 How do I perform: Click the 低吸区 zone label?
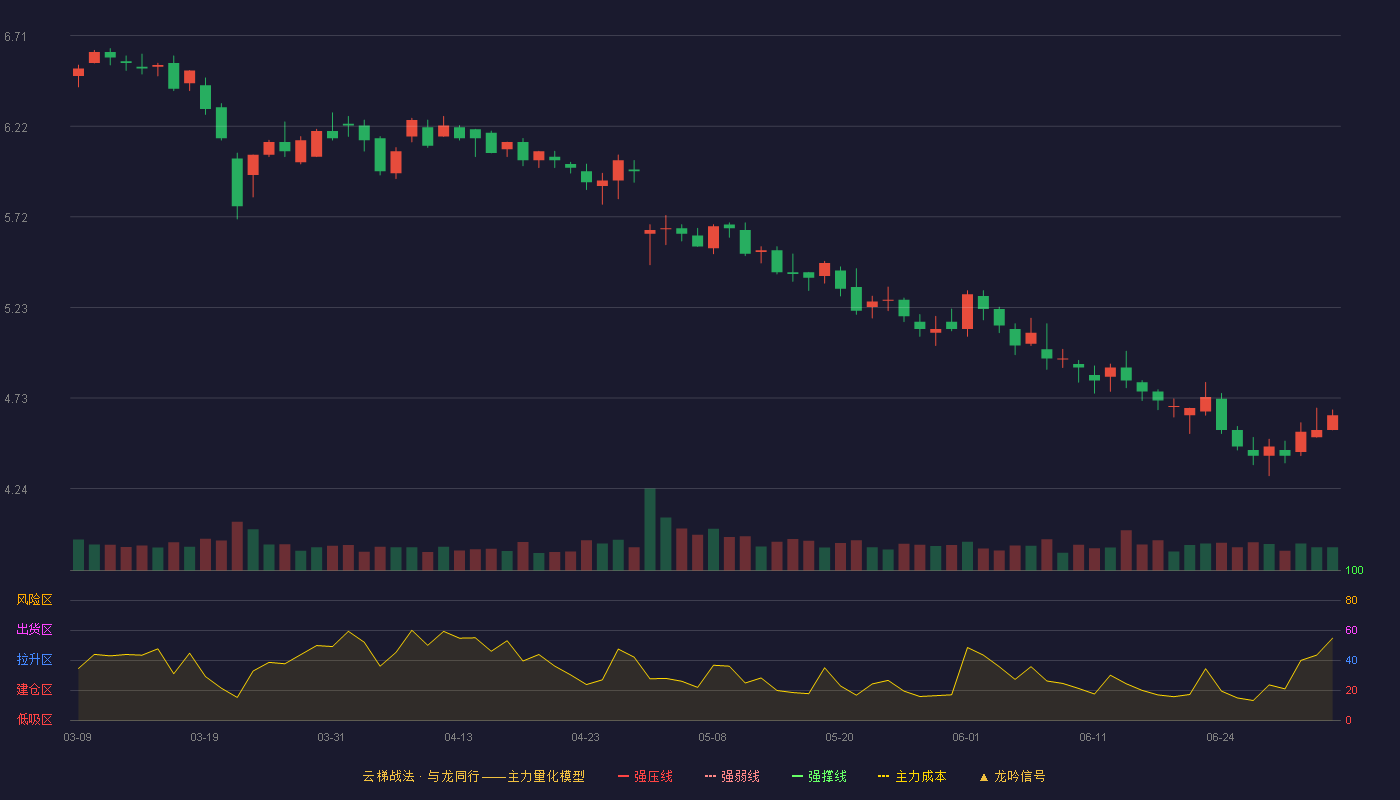[x=34, y=720]
